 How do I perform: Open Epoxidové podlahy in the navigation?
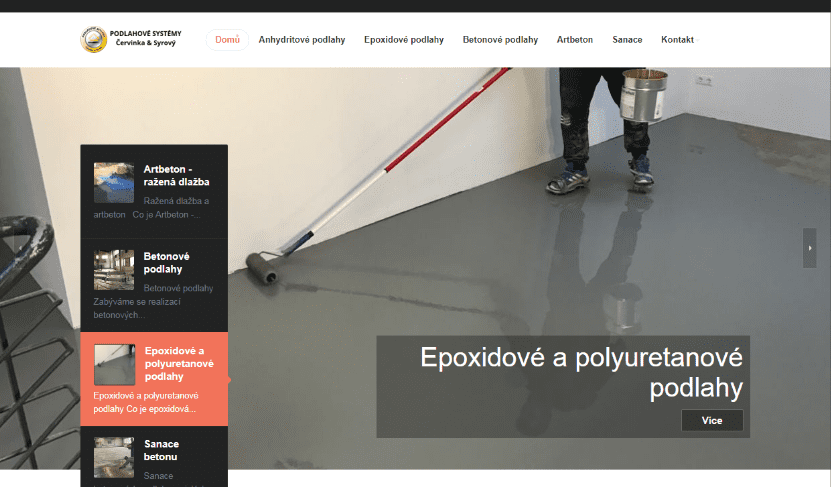pos(403,40)
